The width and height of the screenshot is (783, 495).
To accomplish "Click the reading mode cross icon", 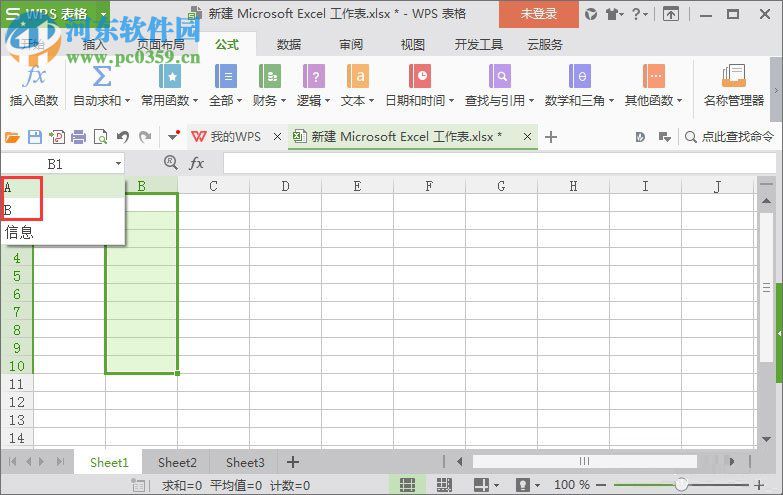I will pos(481,485).
